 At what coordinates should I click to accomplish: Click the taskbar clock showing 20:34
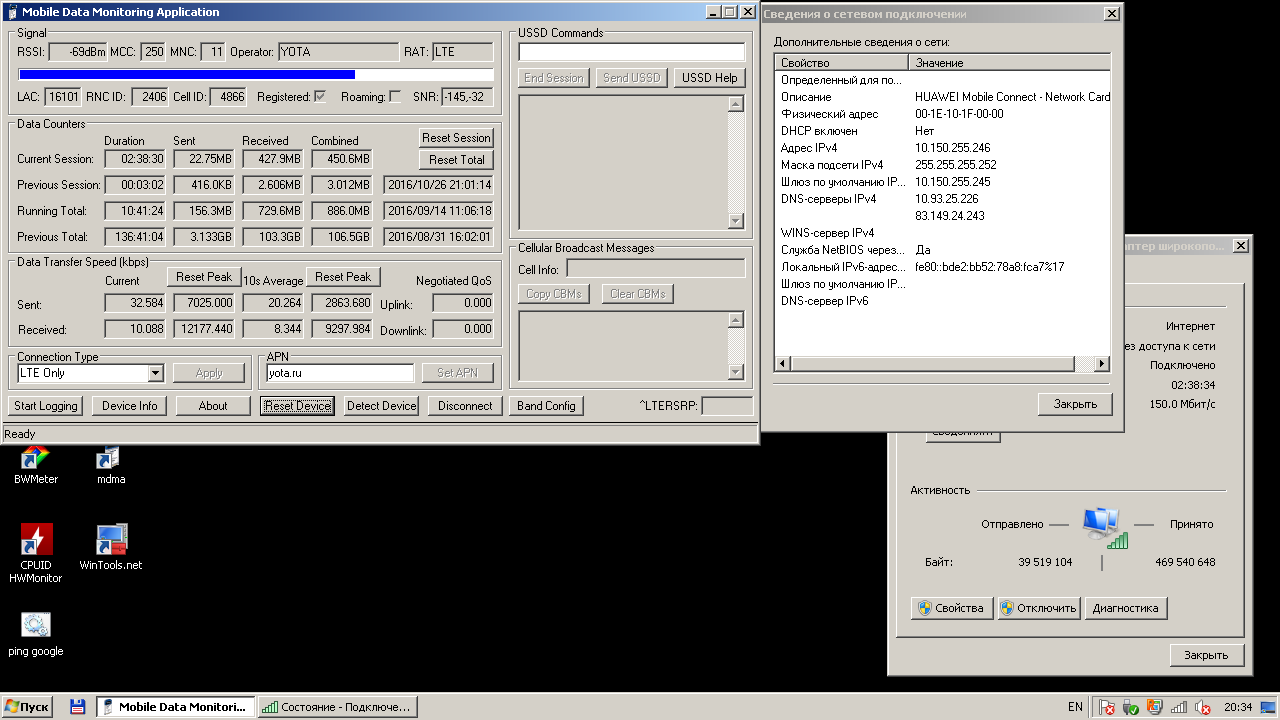[x=1237, y=707]
